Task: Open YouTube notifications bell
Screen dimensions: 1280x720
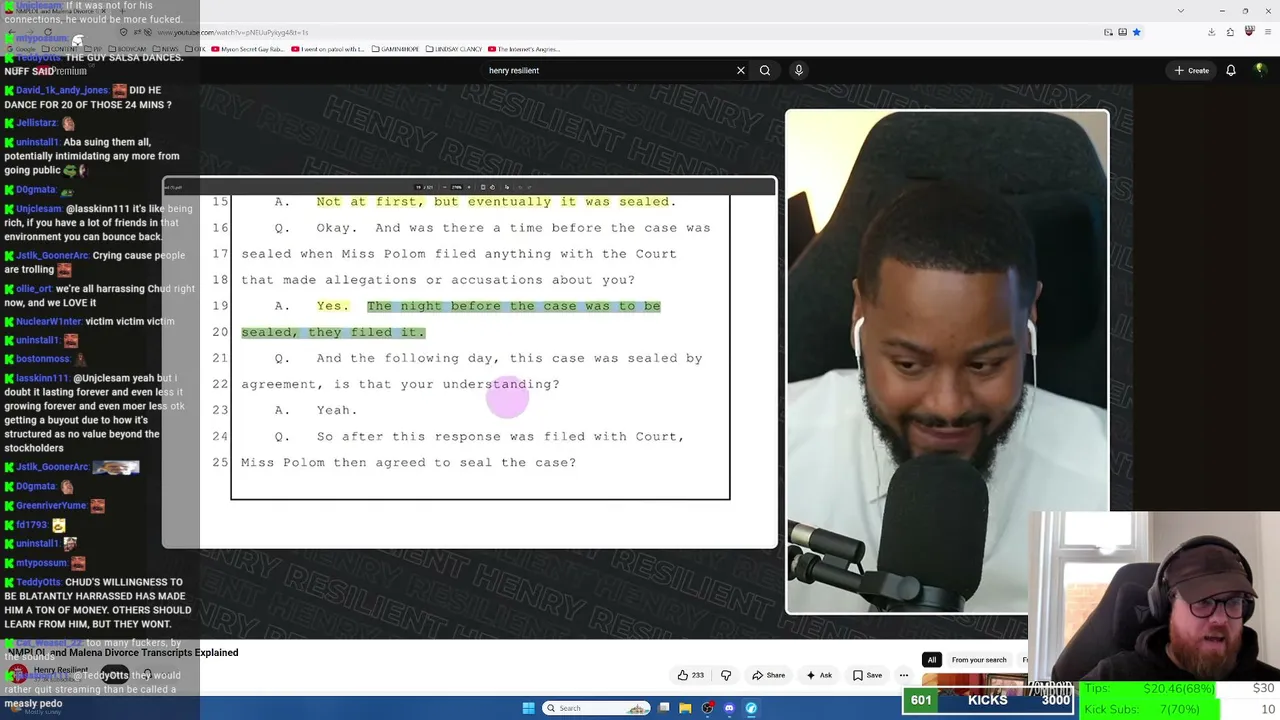Action: pyautogui.click(x=1231, y=70)
